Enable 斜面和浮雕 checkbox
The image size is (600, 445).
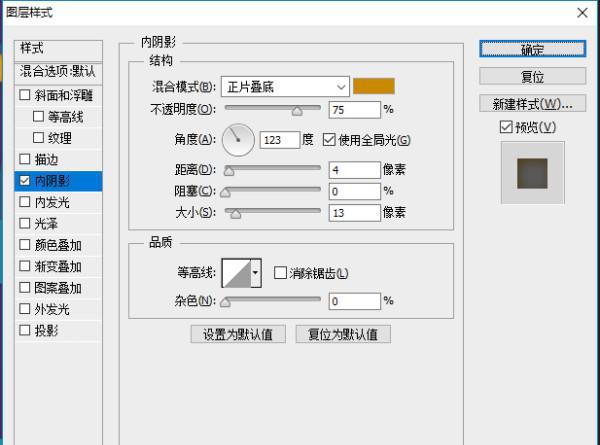point(25,95)
